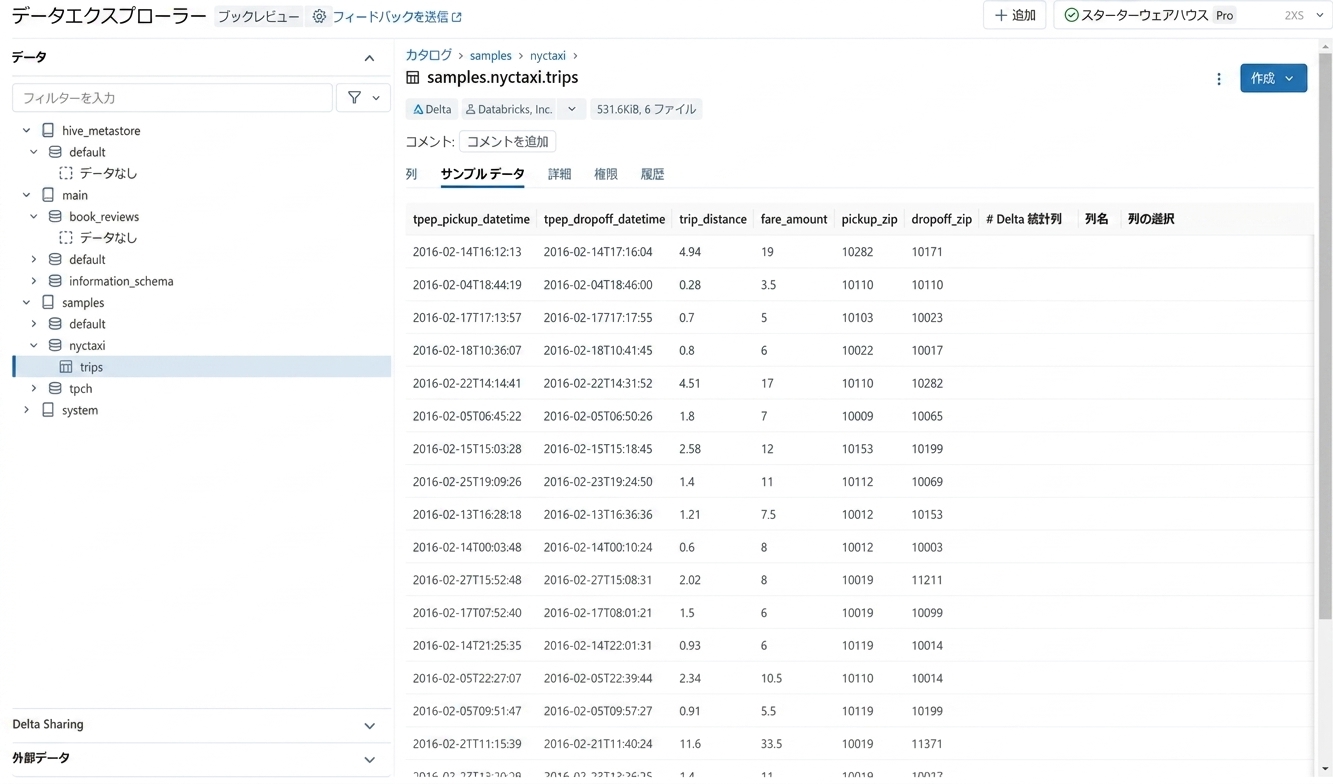Click the dropoff_zip column header
The image size is (1333, 784).
click(941, 219)
